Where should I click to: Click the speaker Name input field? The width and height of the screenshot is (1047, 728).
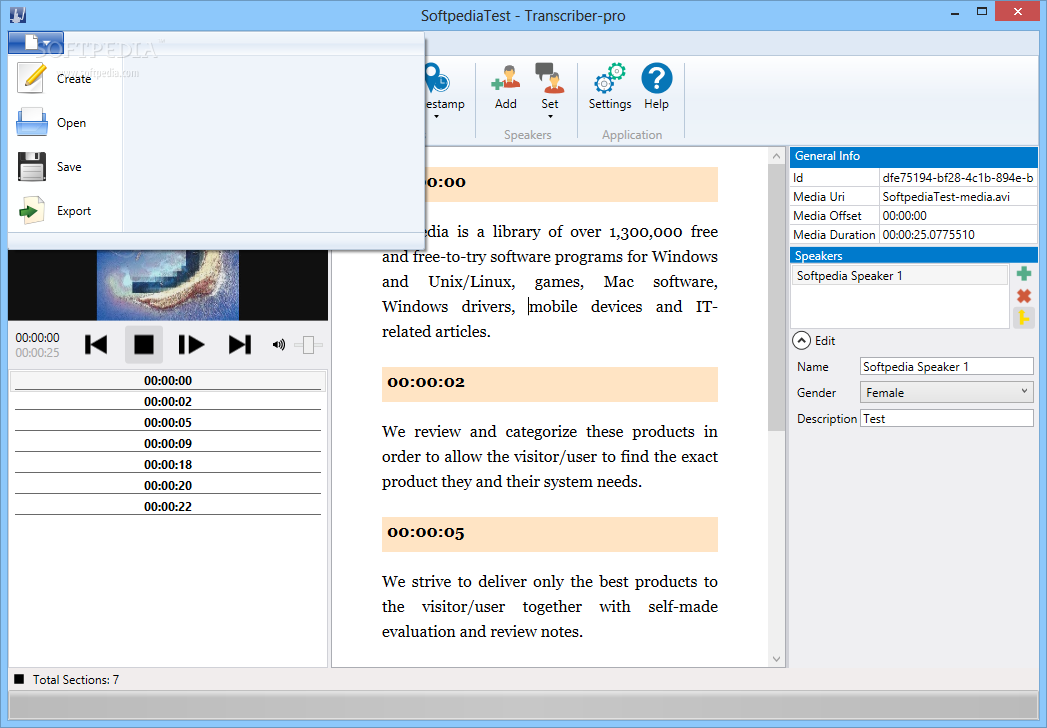tap(946, 367)
